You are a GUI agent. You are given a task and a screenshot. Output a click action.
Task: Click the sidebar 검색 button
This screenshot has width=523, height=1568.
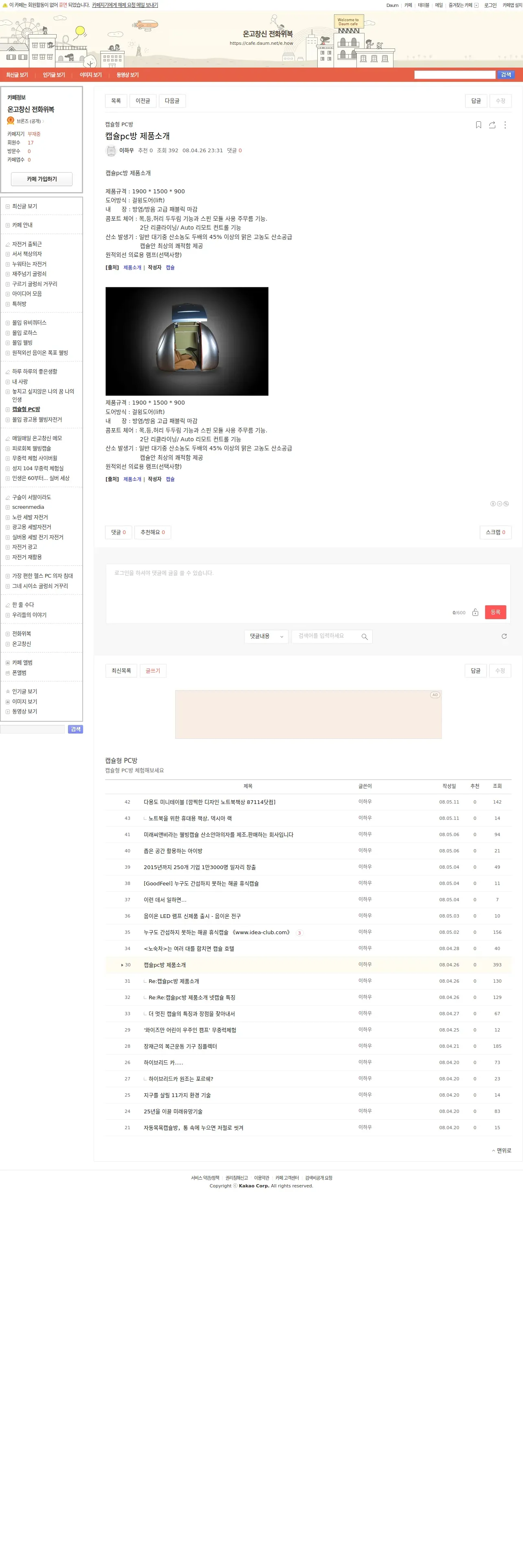click(75, 729)
